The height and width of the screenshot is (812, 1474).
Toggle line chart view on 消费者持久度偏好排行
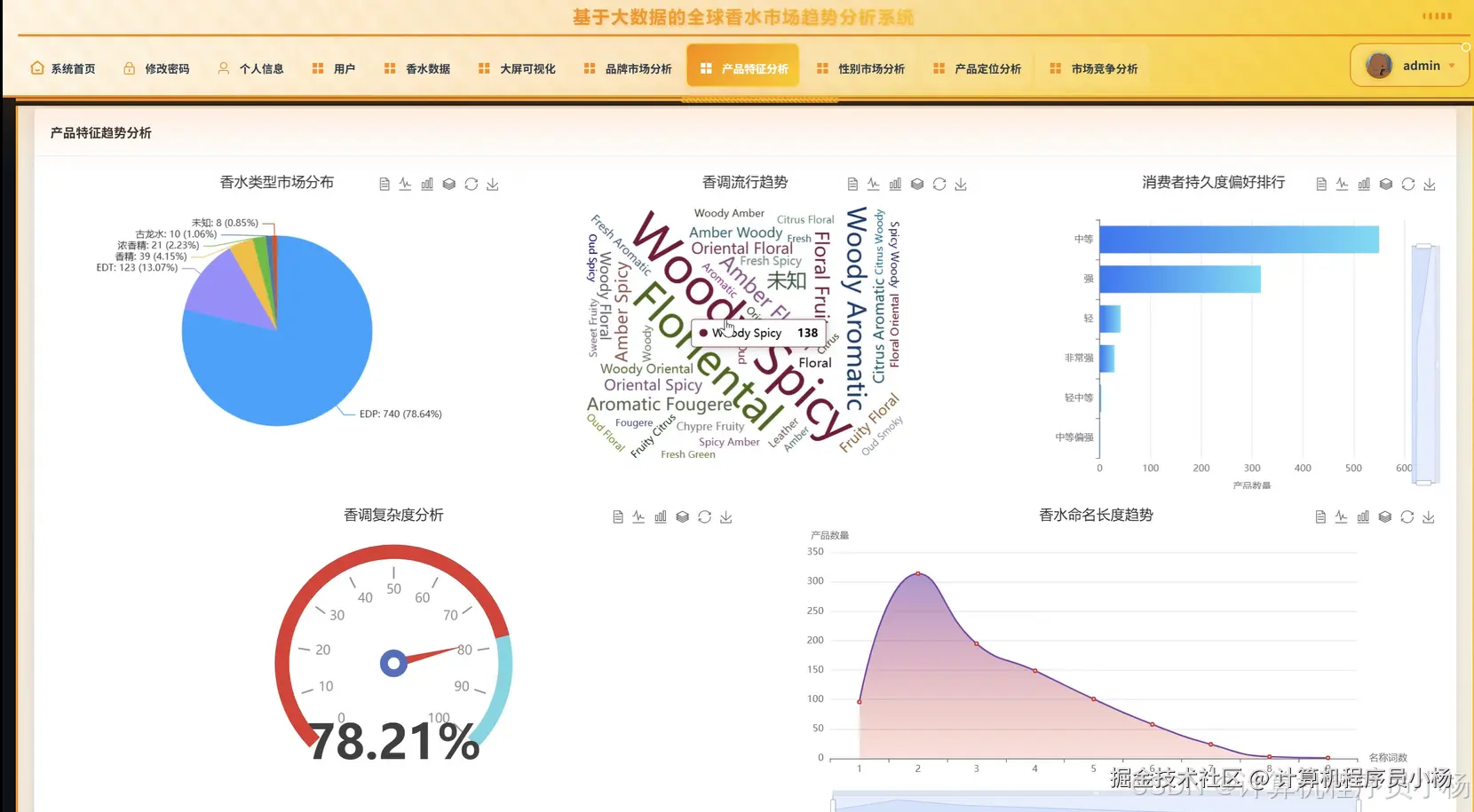tap(1342, 184)
